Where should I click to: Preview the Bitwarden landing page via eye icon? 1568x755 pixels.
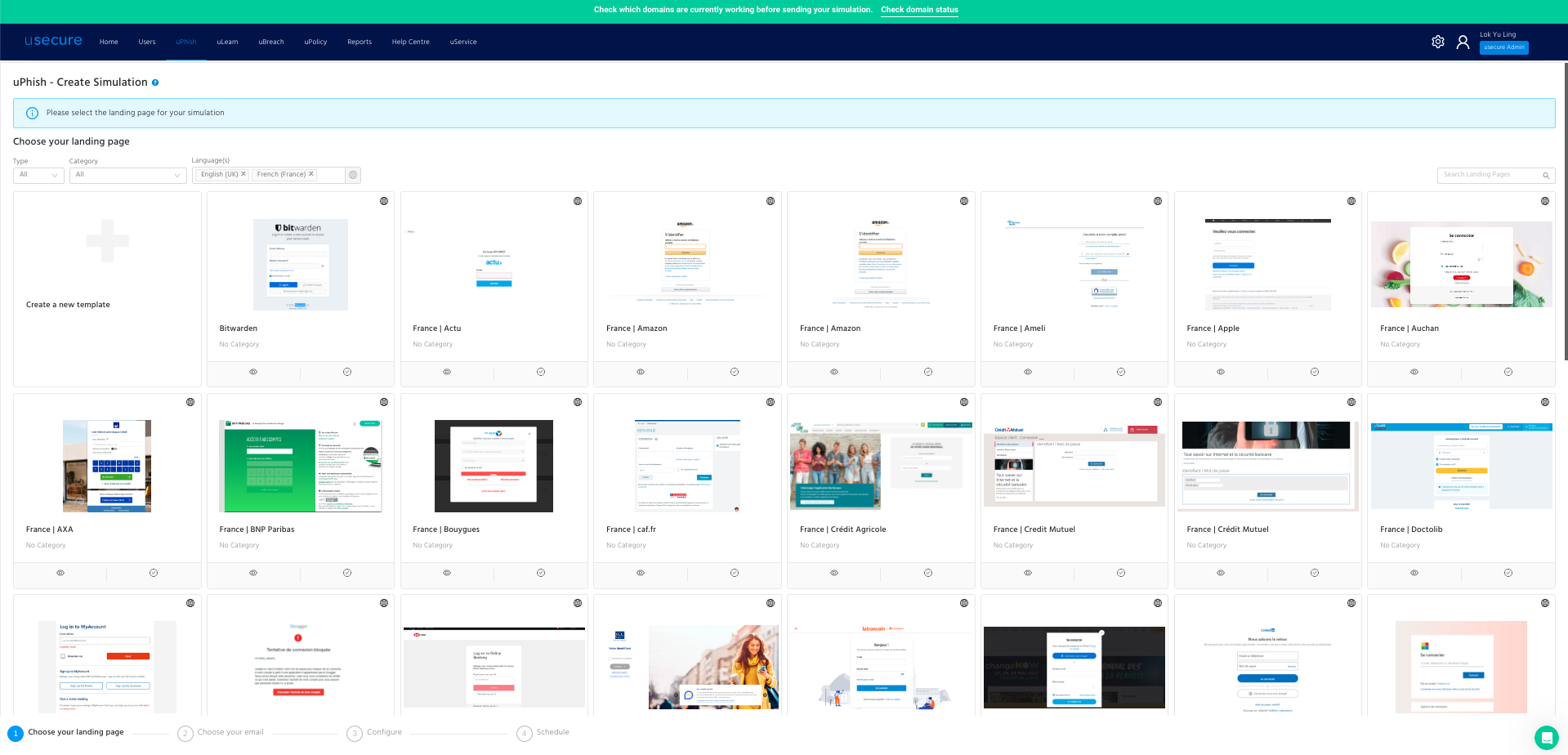pos(253,372)
